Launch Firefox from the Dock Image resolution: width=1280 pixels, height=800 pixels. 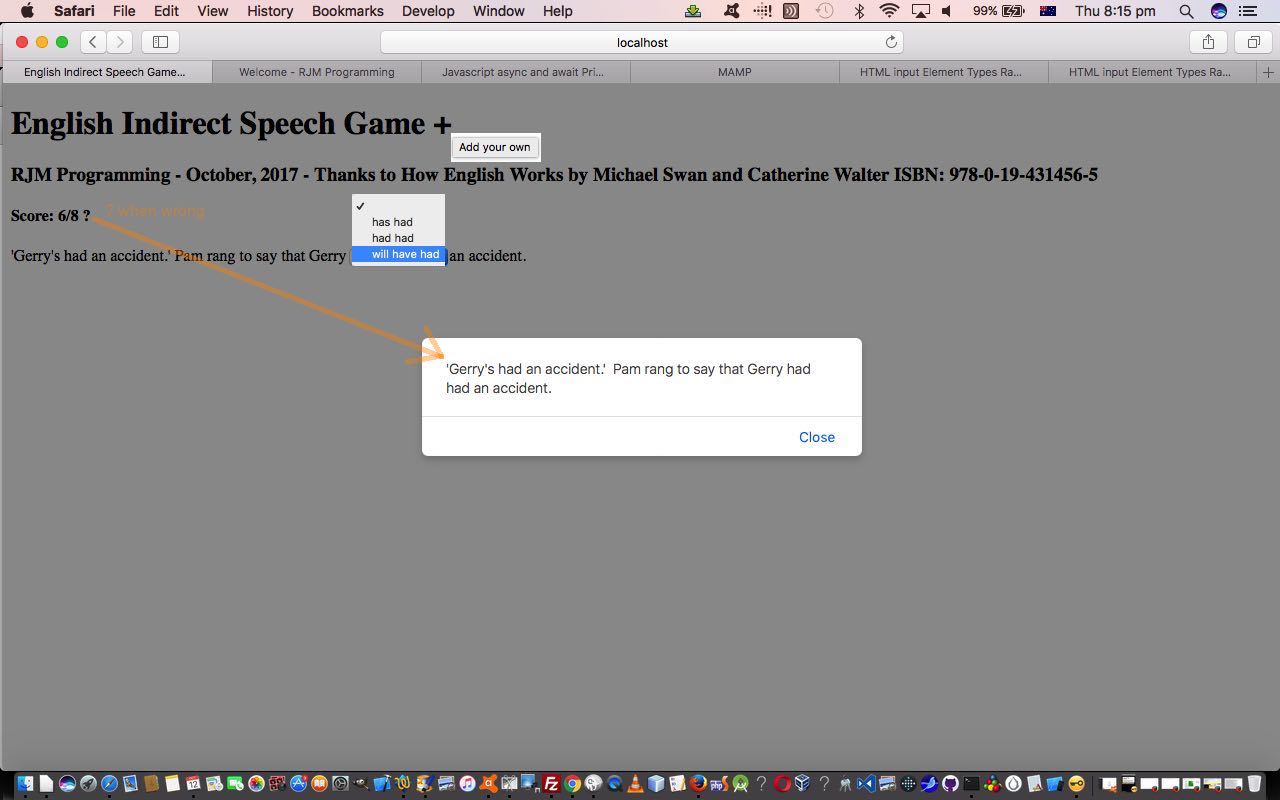click(x=698, y=784)
